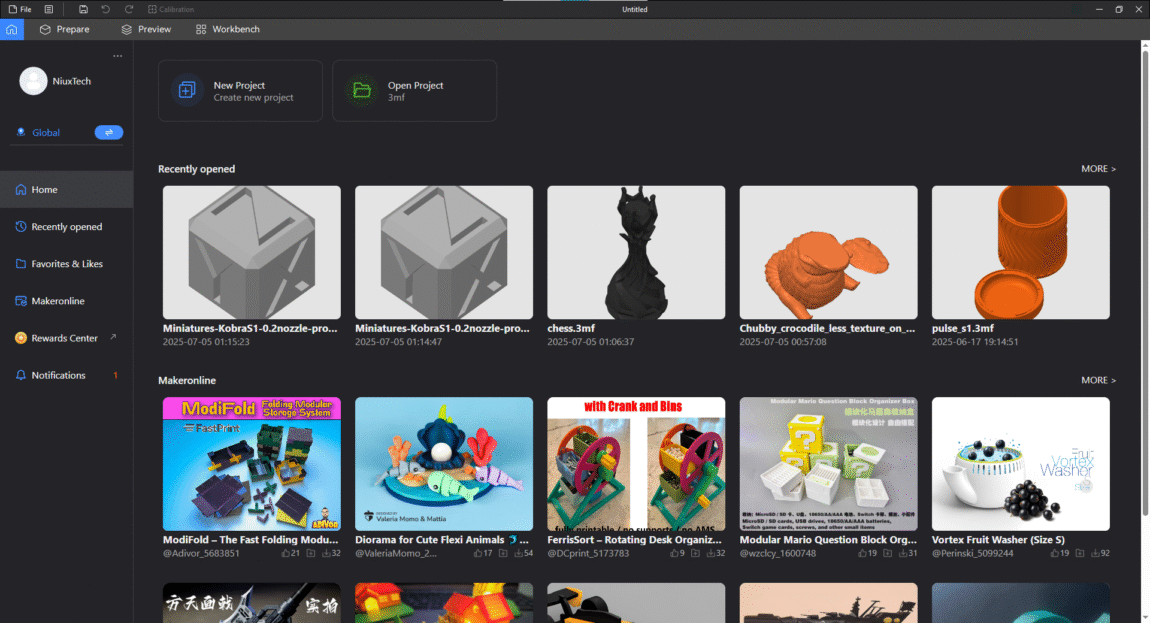Open Favorites & Likes in the sidebar

click(x=66, y=263)
